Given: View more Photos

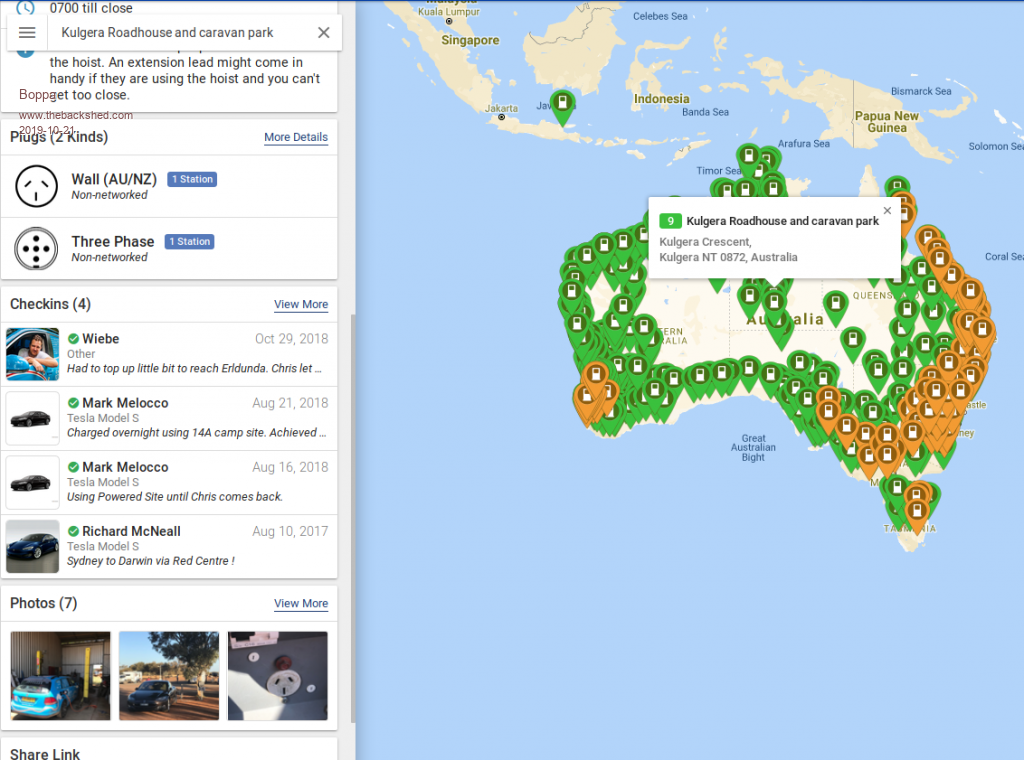Looking at the screenshot, I should (x=300, y=603).
